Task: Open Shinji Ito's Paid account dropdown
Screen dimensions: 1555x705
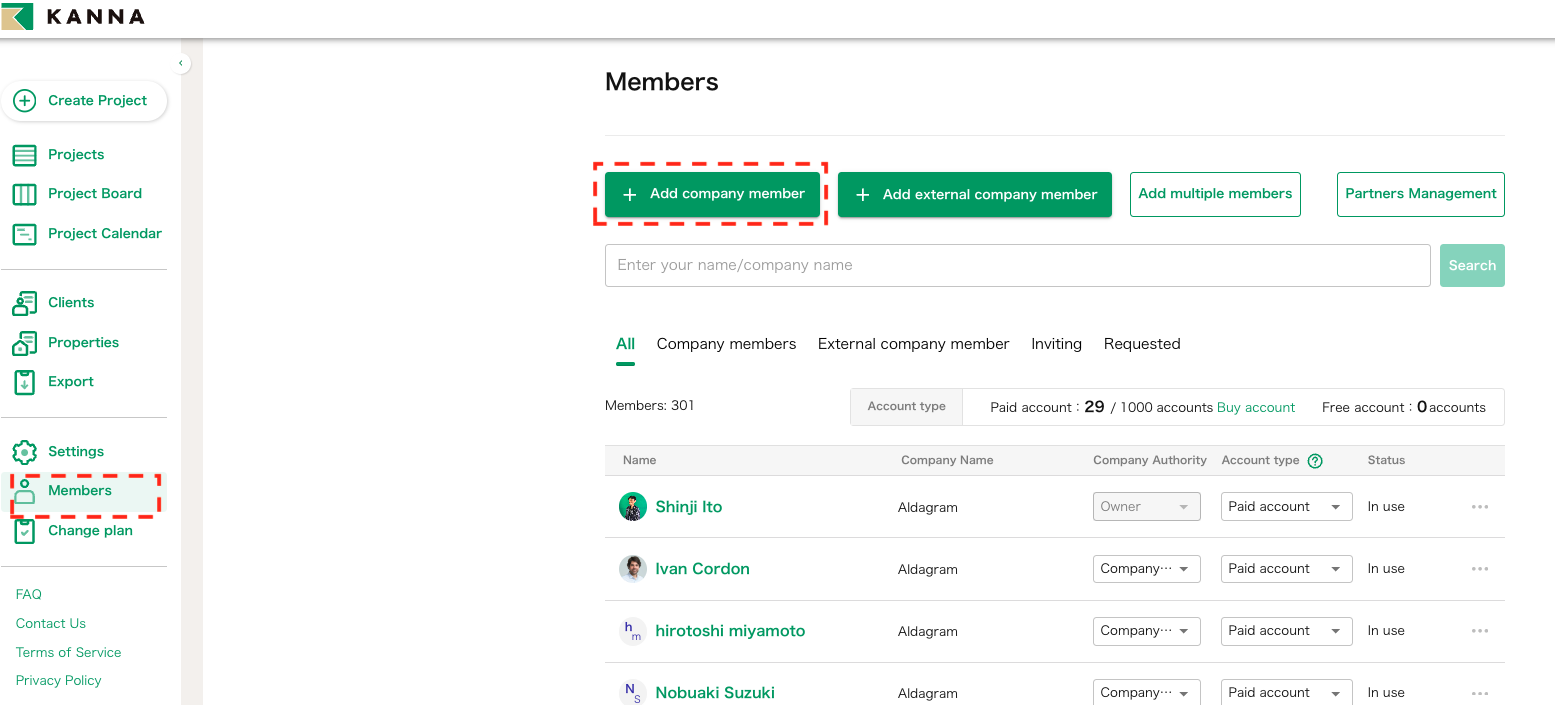Action: pyautogui.click(x=1286, y=507)
